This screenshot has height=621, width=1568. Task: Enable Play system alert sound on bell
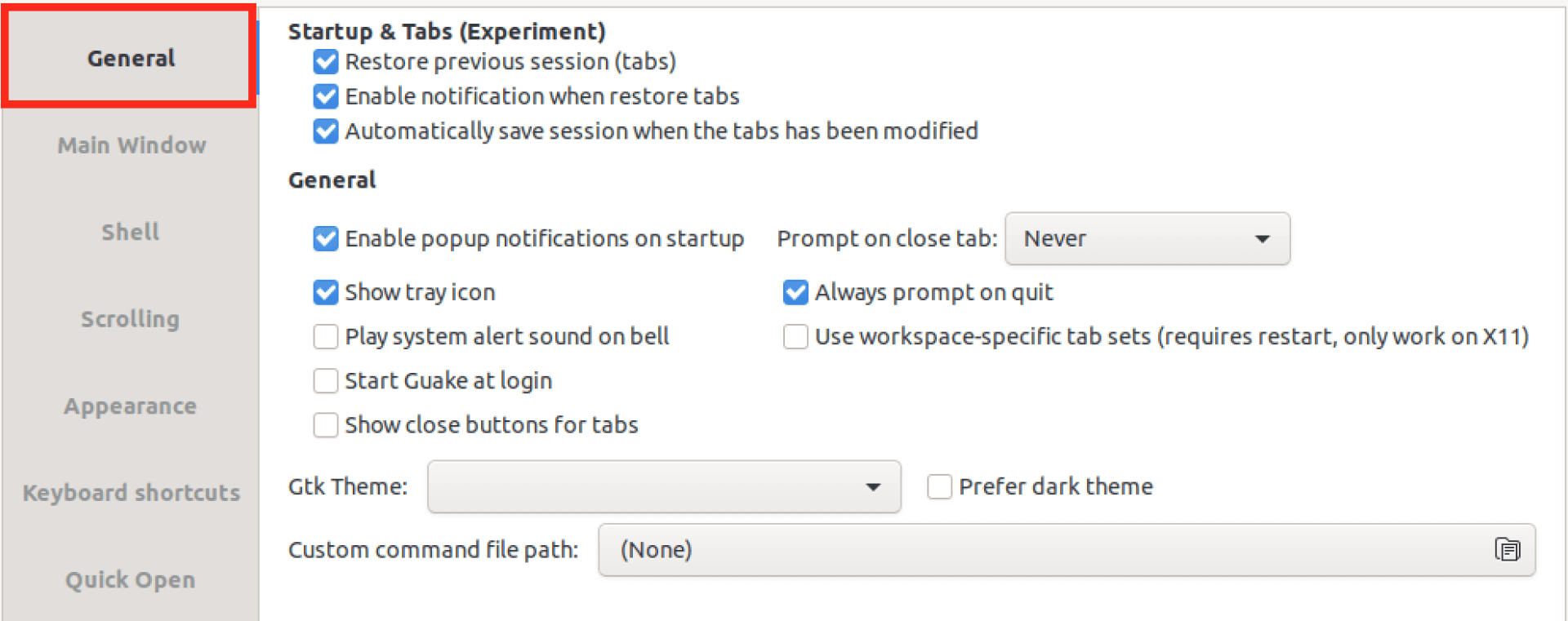click(325, 336)
